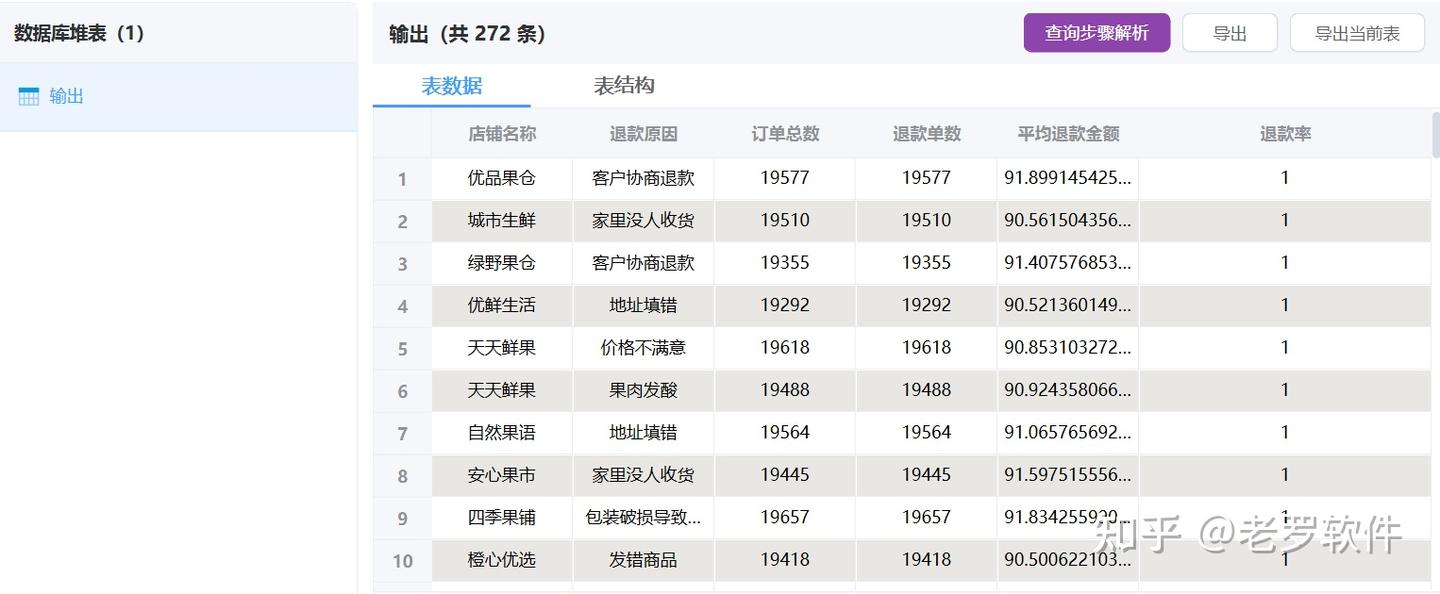Image resolution: width=1440 pixels, height=594 pixels.
Task: Click the 自然果语 store cell
Action: coord(502,433)
